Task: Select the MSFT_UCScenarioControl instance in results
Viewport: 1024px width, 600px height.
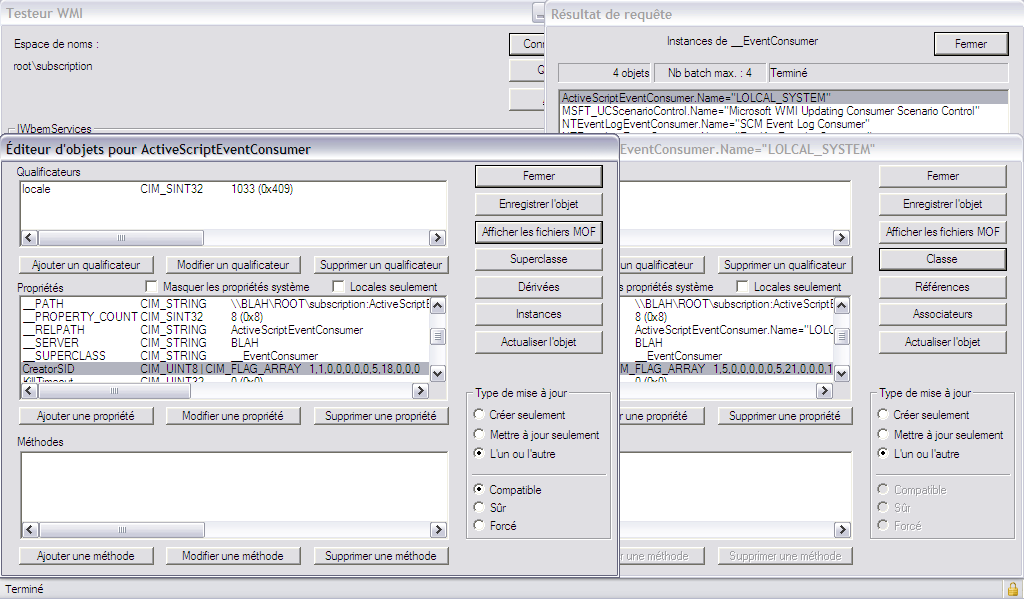Action: point(770,110)
